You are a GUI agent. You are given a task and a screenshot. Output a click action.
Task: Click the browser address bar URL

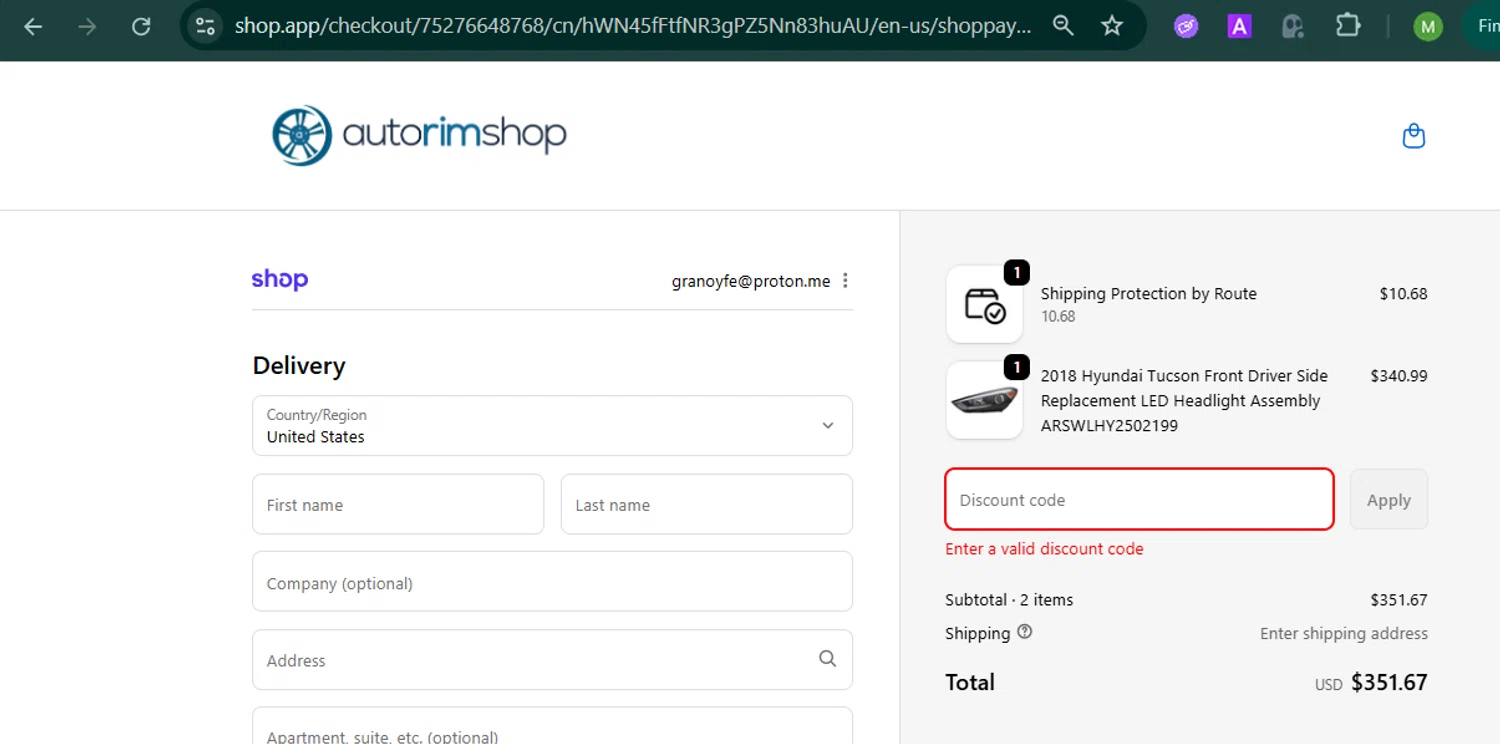[x=632, y=26]
